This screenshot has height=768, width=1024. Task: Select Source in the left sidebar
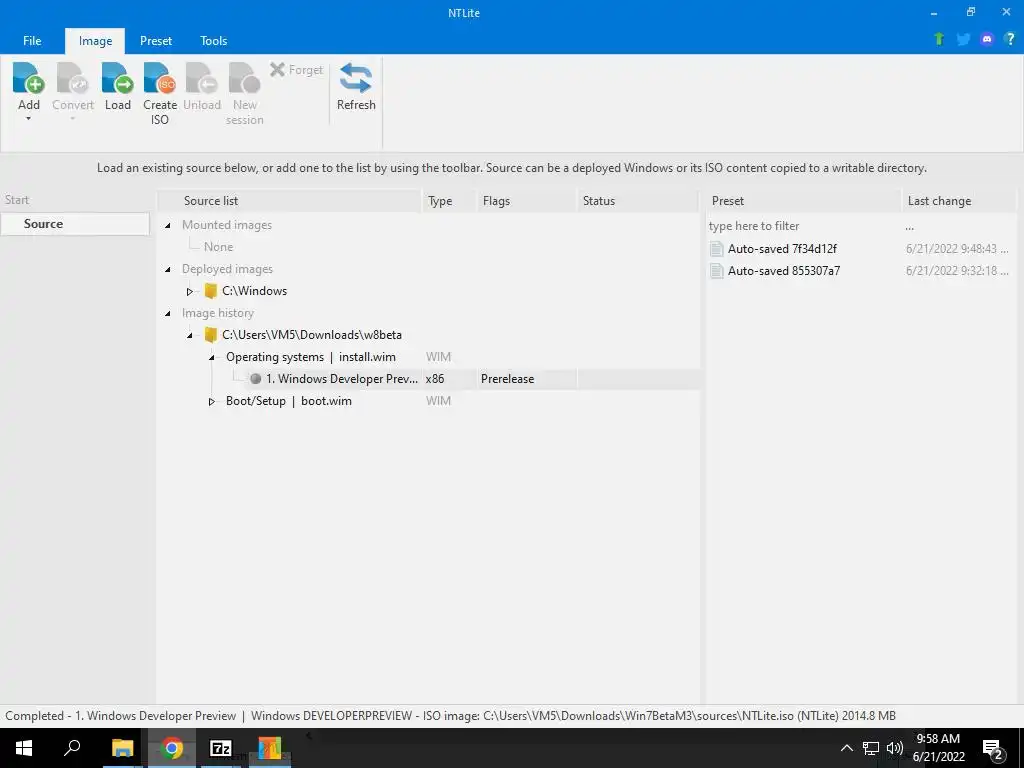[x=75, y=223]
